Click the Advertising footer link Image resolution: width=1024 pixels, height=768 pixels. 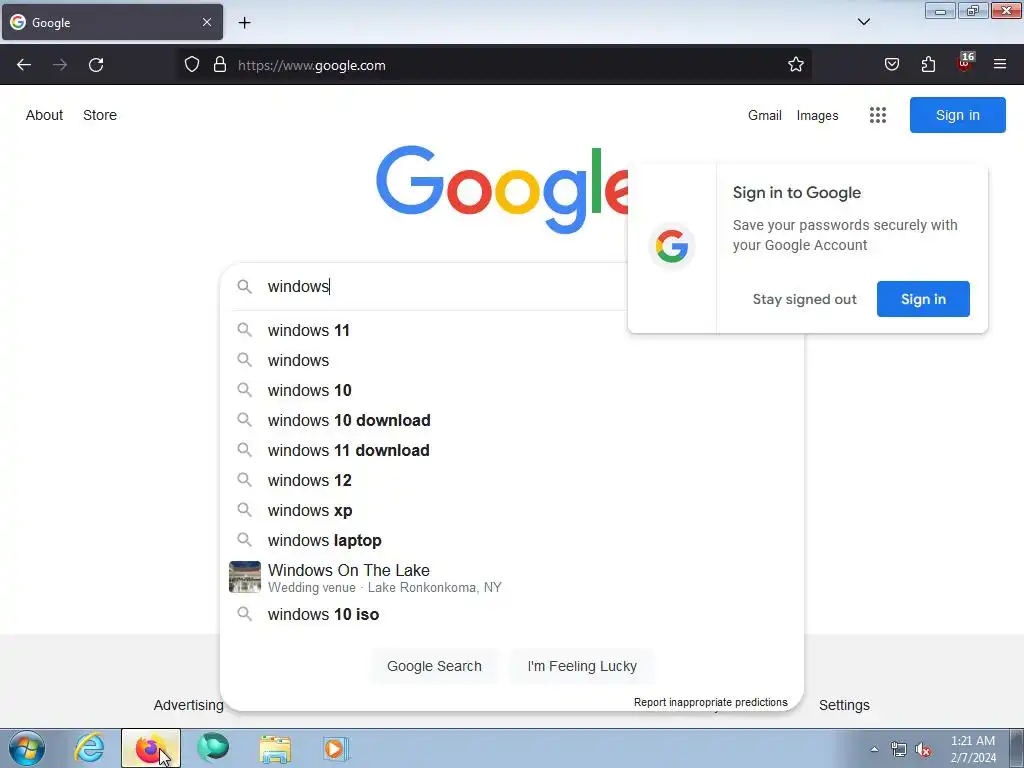tap(189, 705)
